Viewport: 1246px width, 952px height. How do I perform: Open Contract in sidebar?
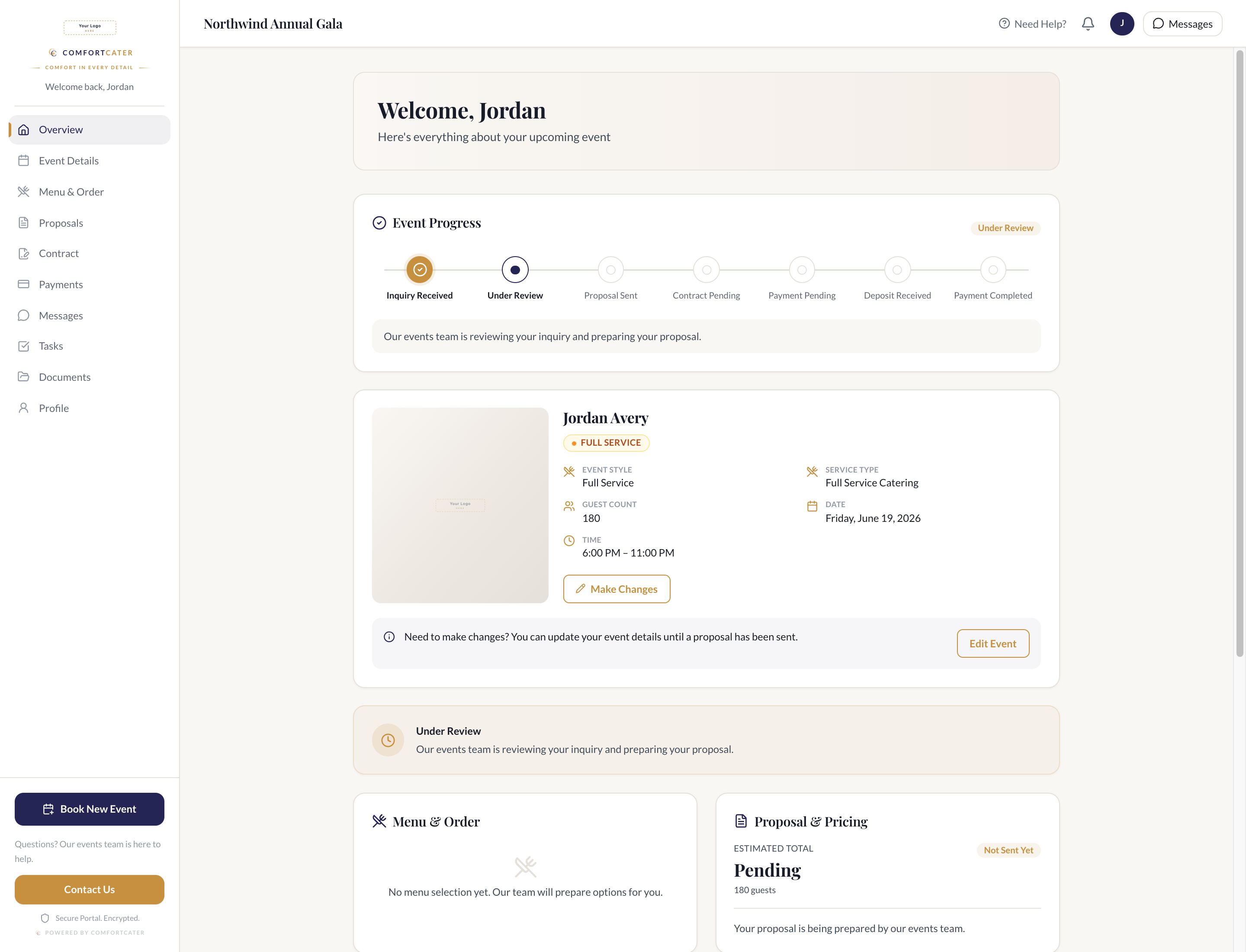(90, 253)
